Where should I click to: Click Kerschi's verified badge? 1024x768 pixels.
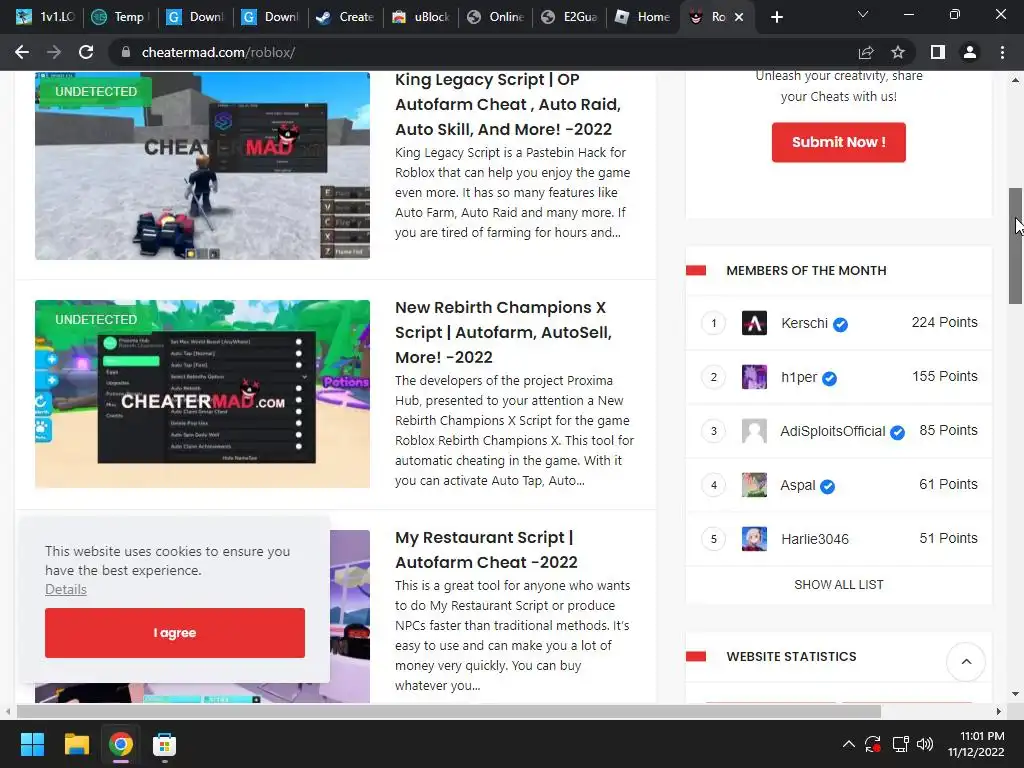pos(840,325)
